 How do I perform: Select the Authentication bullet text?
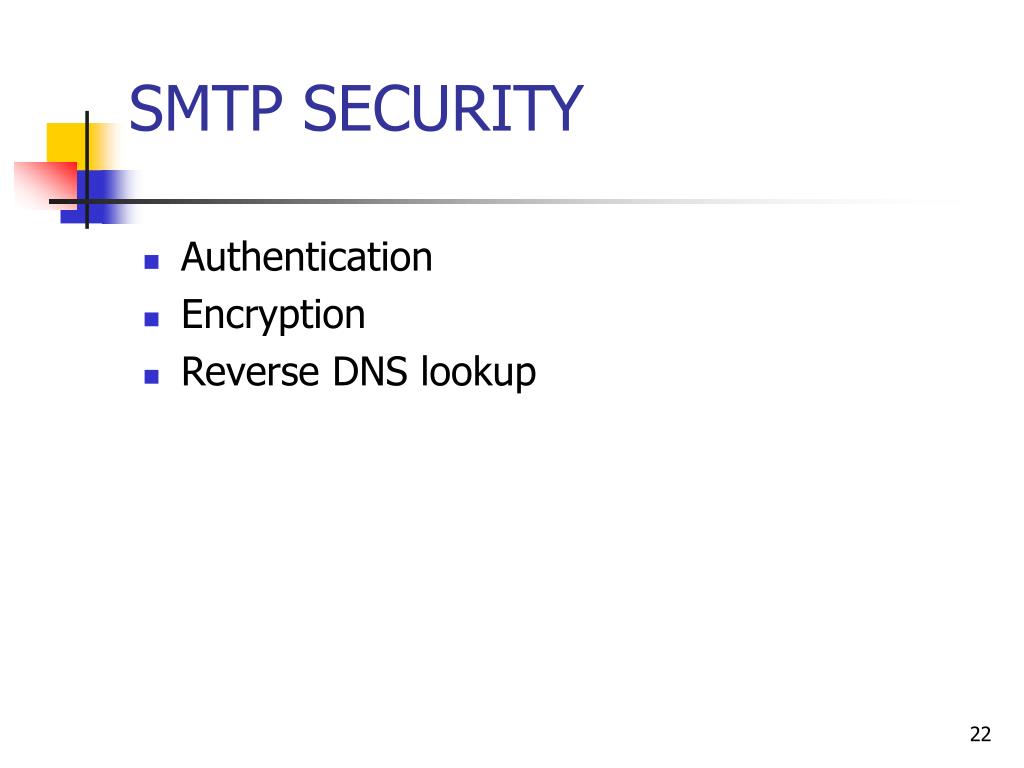point(307,257)
